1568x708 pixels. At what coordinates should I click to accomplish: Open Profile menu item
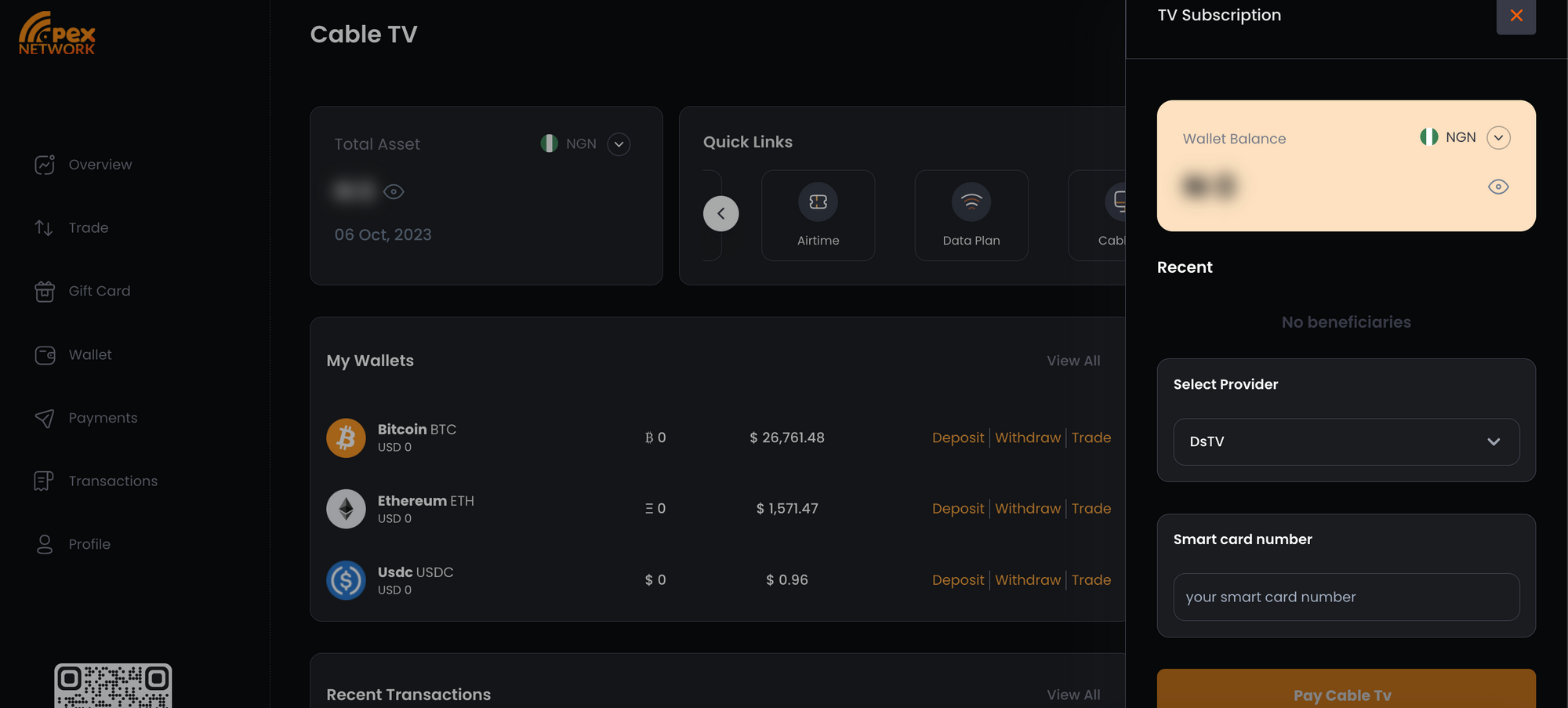click(89, 545)
